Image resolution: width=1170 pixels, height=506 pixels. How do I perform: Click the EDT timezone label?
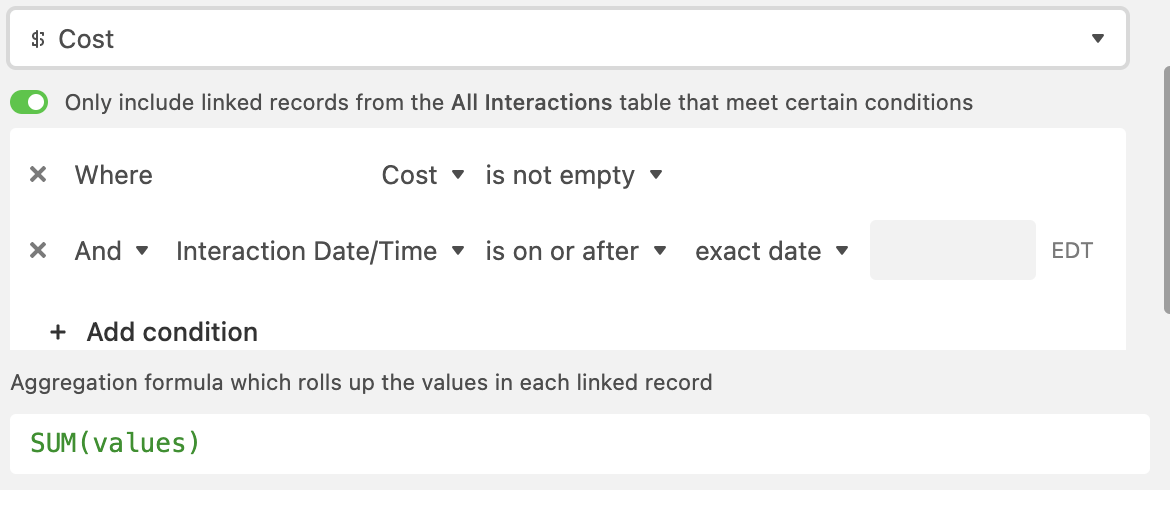1072,251
